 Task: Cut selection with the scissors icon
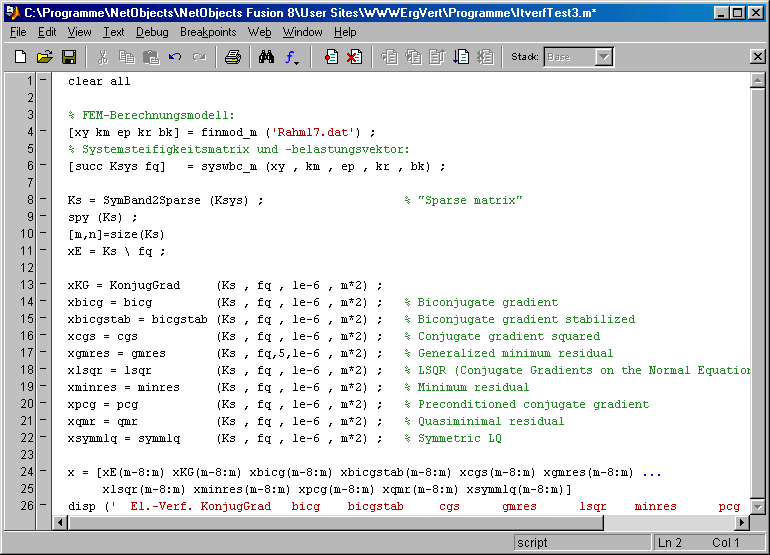103,57
